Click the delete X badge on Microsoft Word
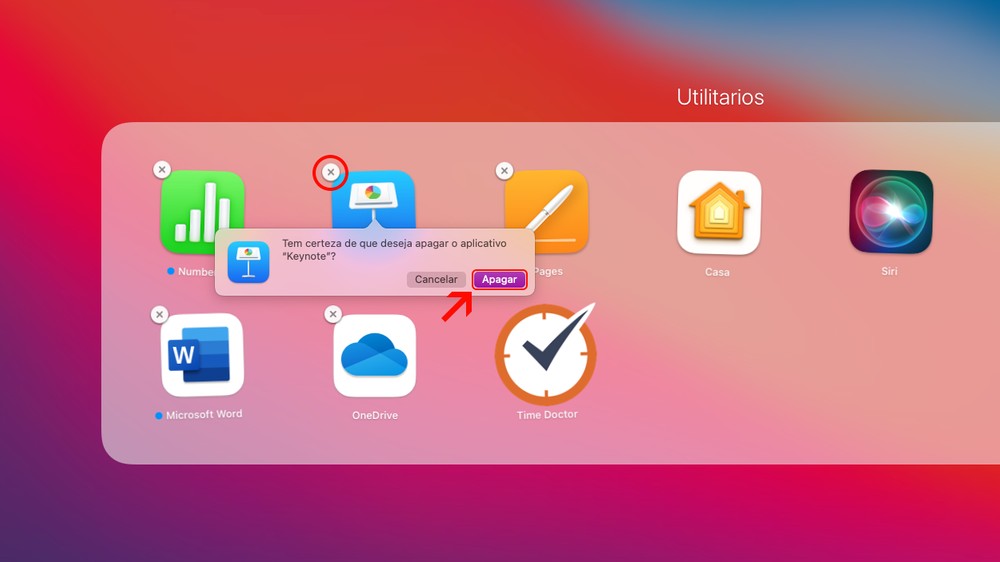Screen dimensions: 1000x562 (x=159, y=315)
